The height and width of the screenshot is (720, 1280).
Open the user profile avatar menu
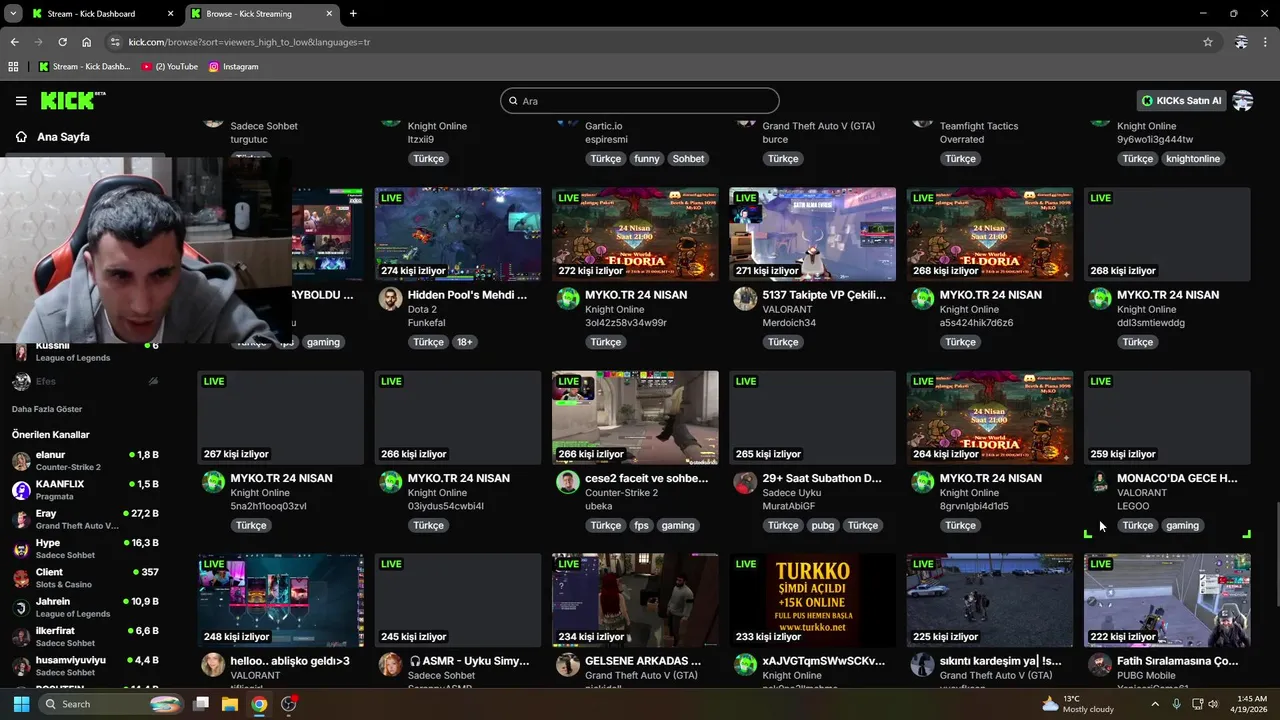tap(1243, 101)
